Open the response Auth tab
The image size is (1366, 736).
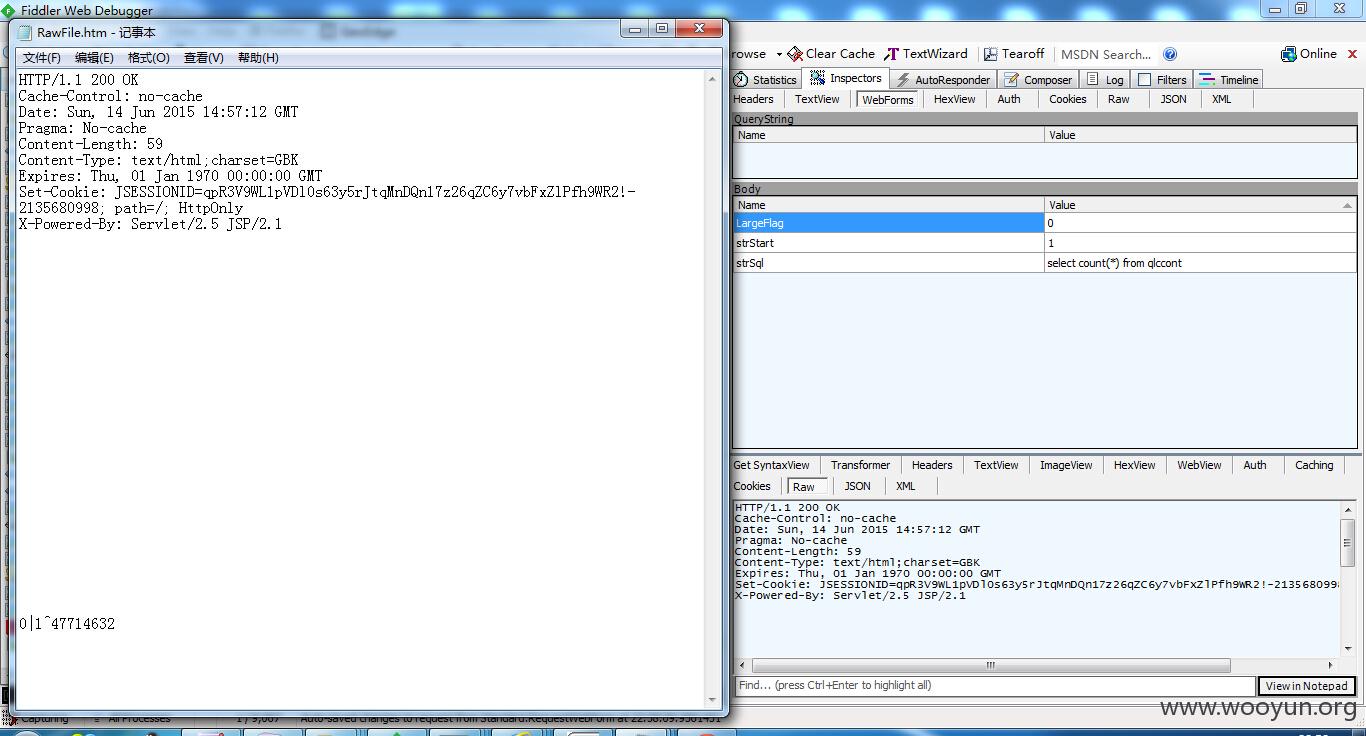click(x=1255, y=465)
